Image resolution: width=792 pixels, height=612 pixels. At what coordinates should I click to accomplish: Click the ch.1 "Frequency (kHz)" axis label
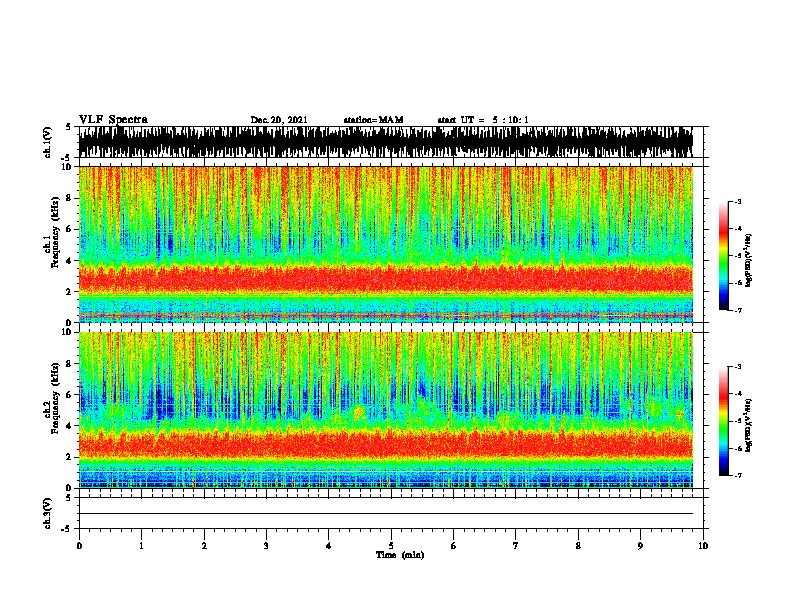pyautogui.click(x=55, y=233)
